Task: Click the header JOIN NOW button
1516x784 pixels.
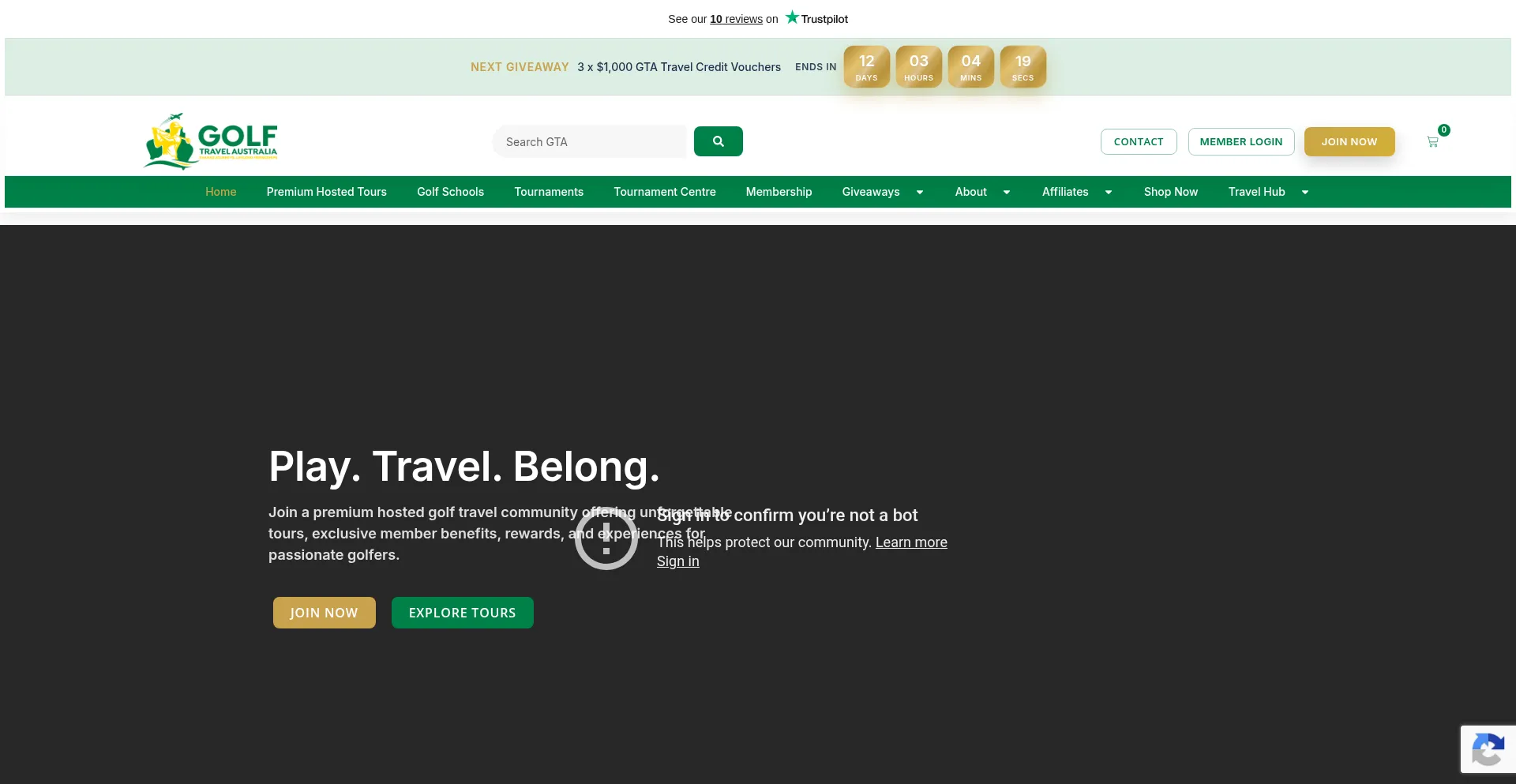Action: click(x=1349, y=141)
